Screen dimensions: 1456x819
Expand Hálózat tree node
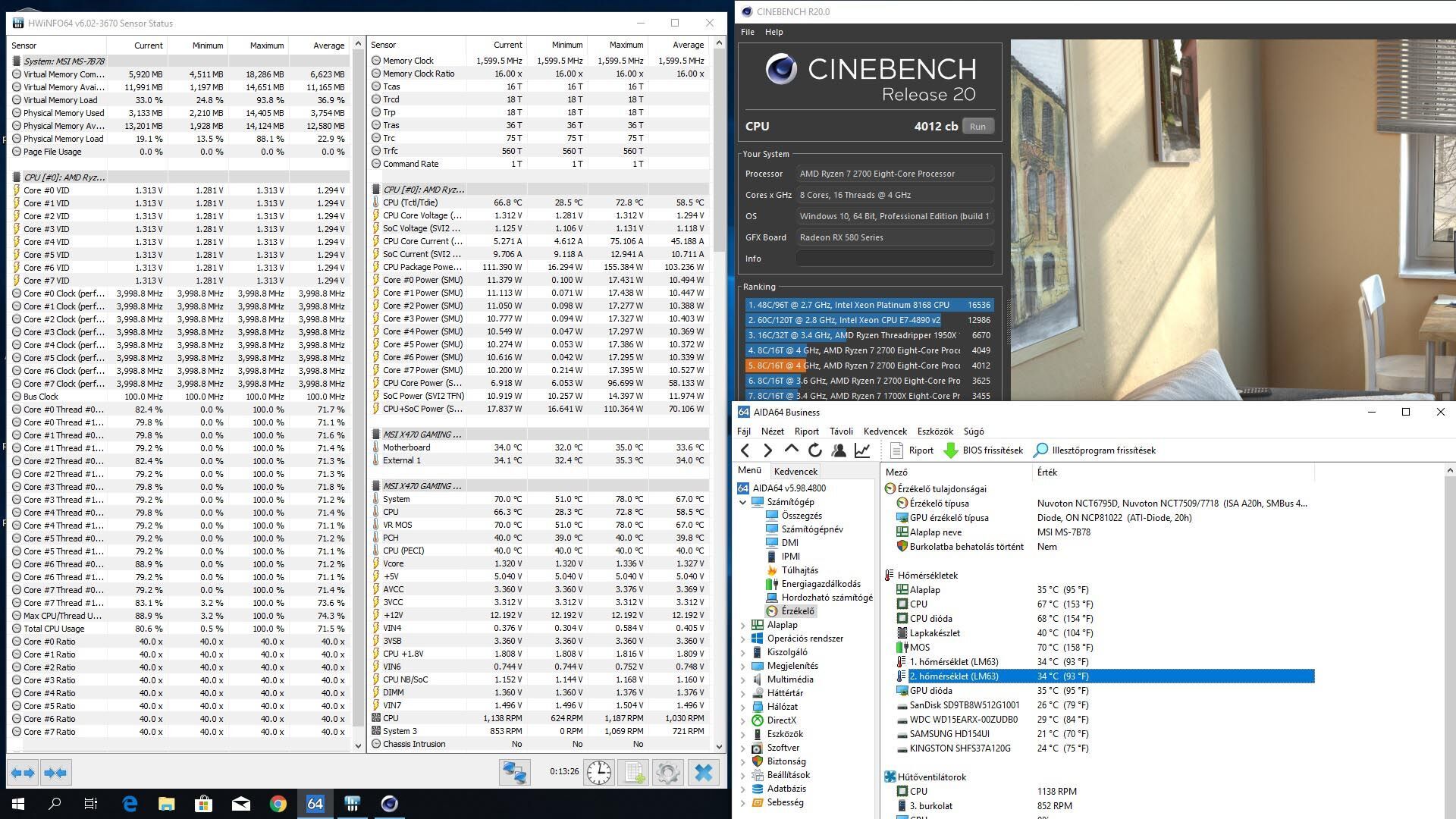coord(743,707)
